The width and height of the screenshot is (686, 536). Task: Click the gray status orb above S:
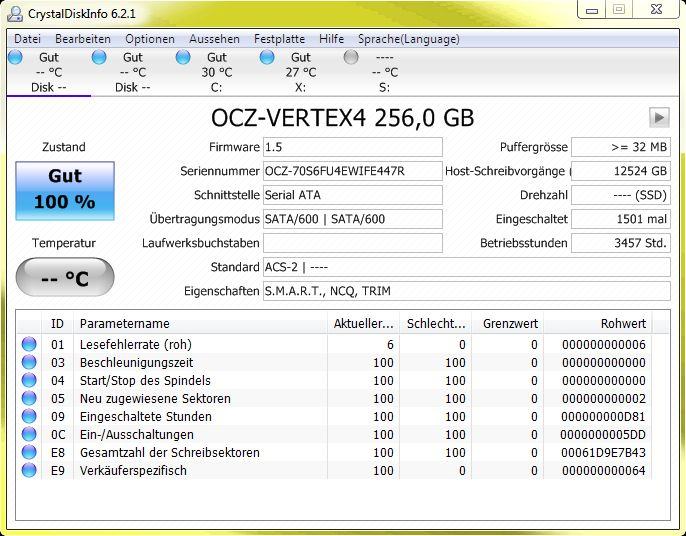click(x=351, y=57)
